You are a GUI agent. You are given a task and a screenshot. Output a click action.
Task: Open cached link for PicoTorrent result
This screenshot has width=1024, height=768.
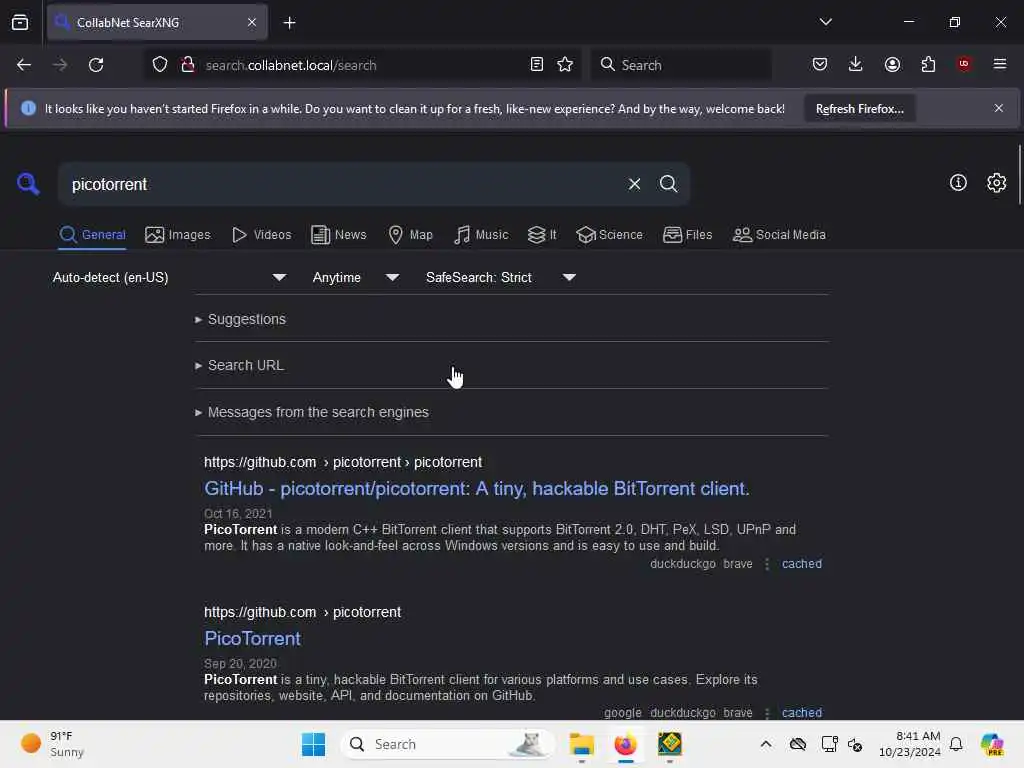click(x=801, y=713)
